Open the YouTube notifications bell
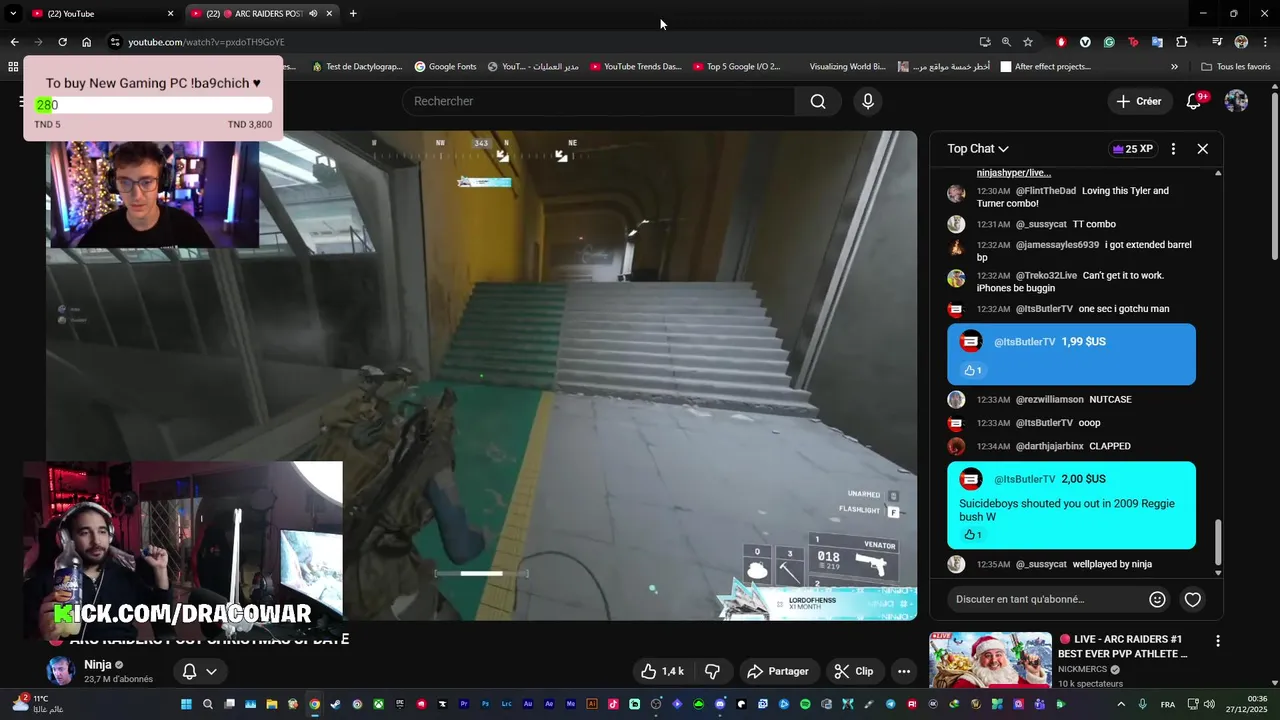1280x720 pixels. pyautogui.click(x=1194, y=101)
